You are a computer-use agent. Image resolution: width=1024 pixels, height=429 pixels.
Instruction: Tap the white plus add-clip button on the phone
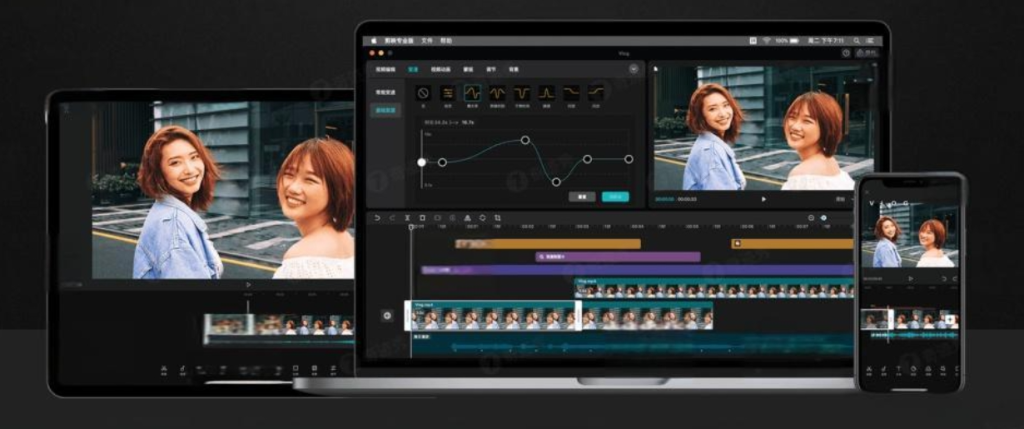(950, 320)
